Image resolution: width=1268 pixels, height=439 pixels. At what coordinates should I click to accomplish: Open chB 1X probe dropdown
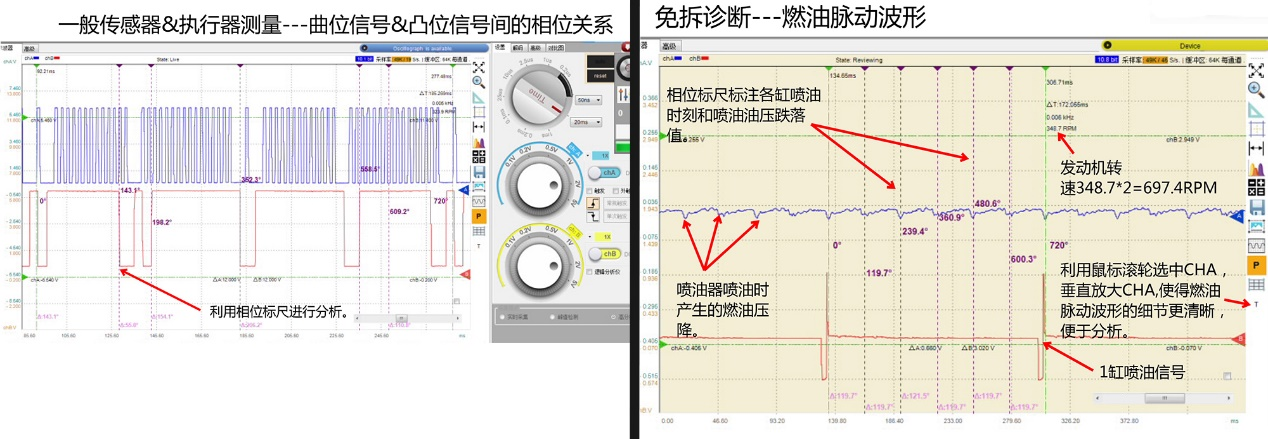click(x=603, y=236)
